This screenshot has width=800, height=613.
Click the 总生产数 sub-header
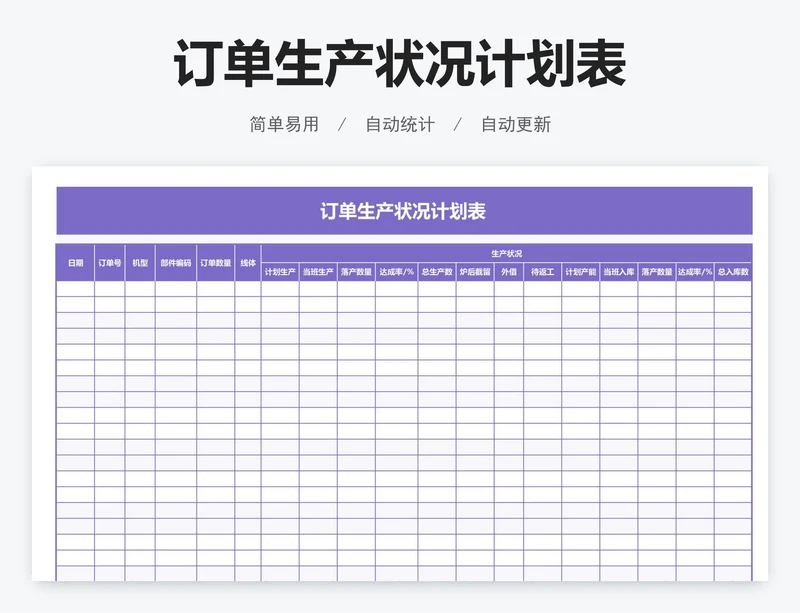437,272
